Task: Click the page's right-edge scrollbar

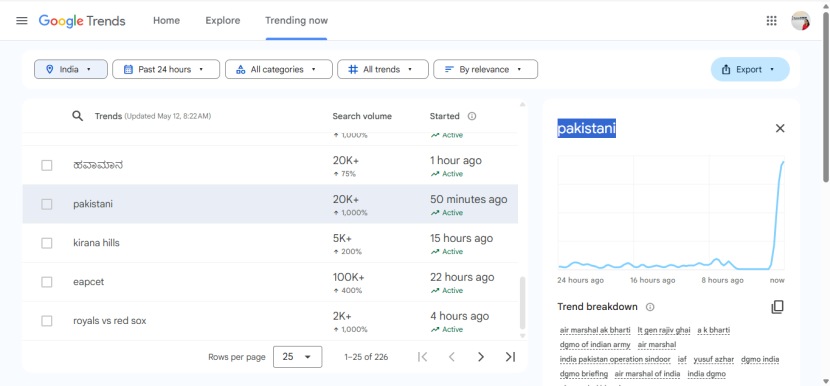Action: 826,97
